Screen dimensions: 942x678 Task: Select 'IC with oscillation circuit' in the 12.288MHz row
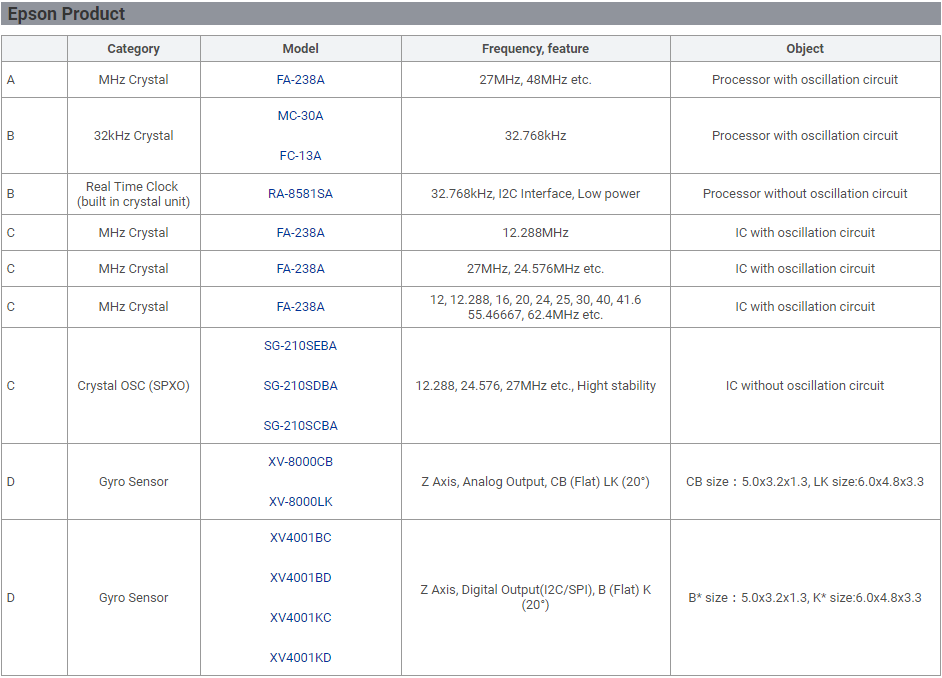tap(805, 232)
